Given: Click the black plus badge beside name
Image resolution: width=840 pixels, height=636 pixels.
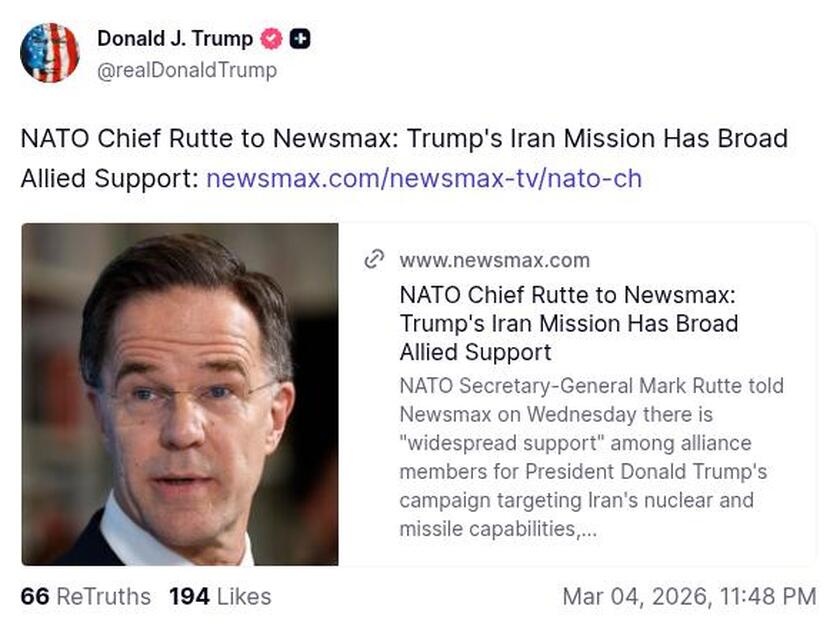Looking at the screenshot, I should (299, 39).
